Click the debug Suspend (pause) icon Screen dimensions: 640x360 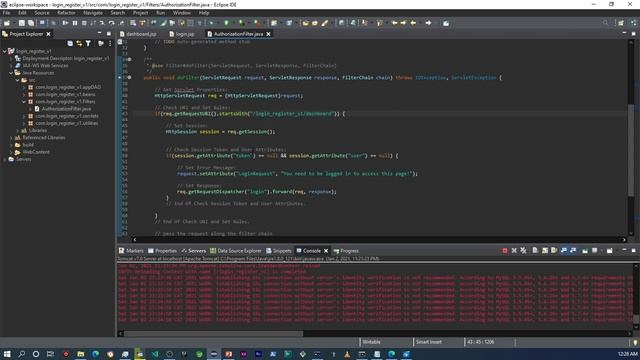[x=75, y=23]
